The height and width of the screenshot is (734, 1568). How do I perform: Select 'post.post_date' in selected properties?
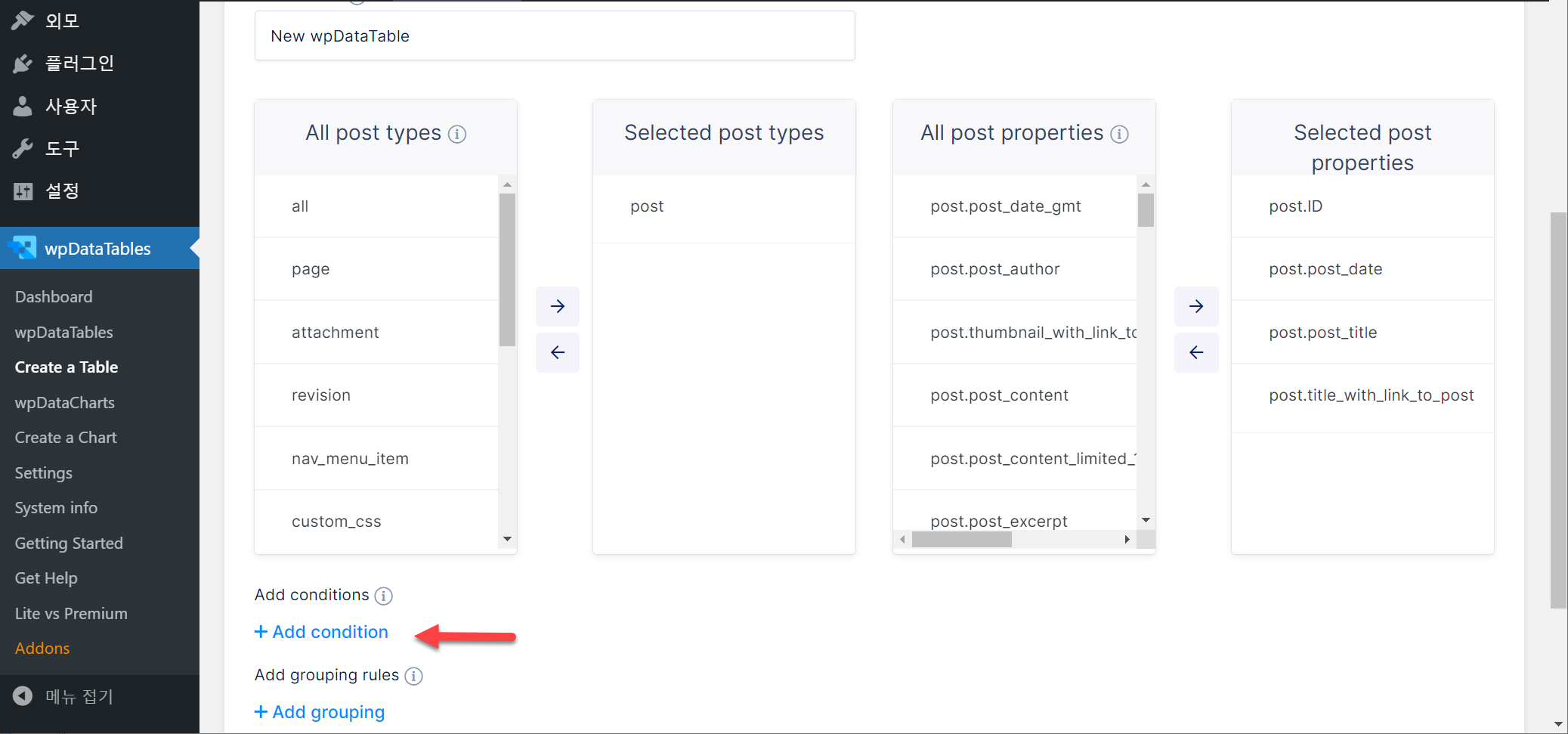1362,269
